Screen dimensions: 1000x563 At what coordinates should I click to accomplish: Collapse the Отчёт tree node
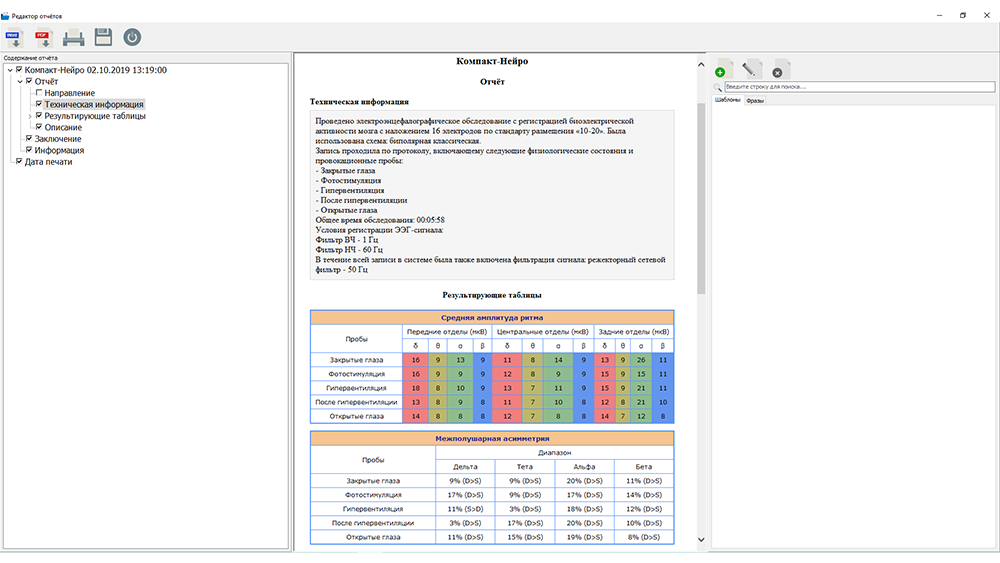coord(19,82)
